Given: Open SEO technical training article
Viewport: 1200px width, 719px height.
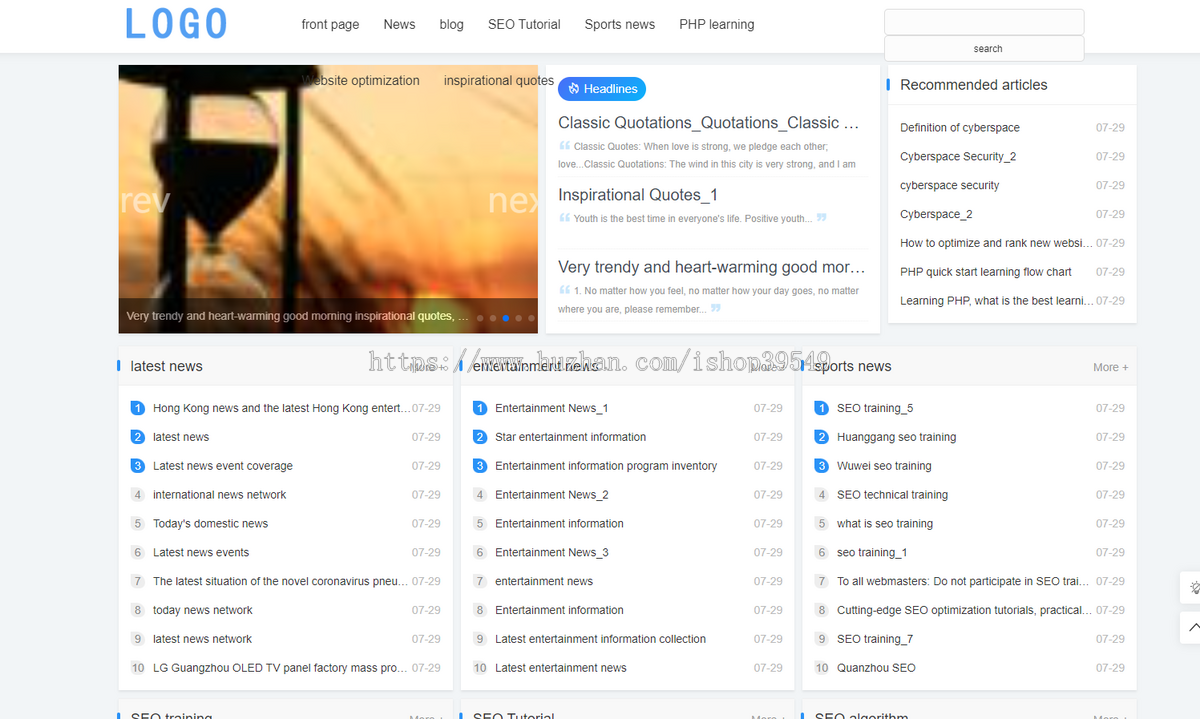Looking at the screenshot, I should tap(892, 495).
